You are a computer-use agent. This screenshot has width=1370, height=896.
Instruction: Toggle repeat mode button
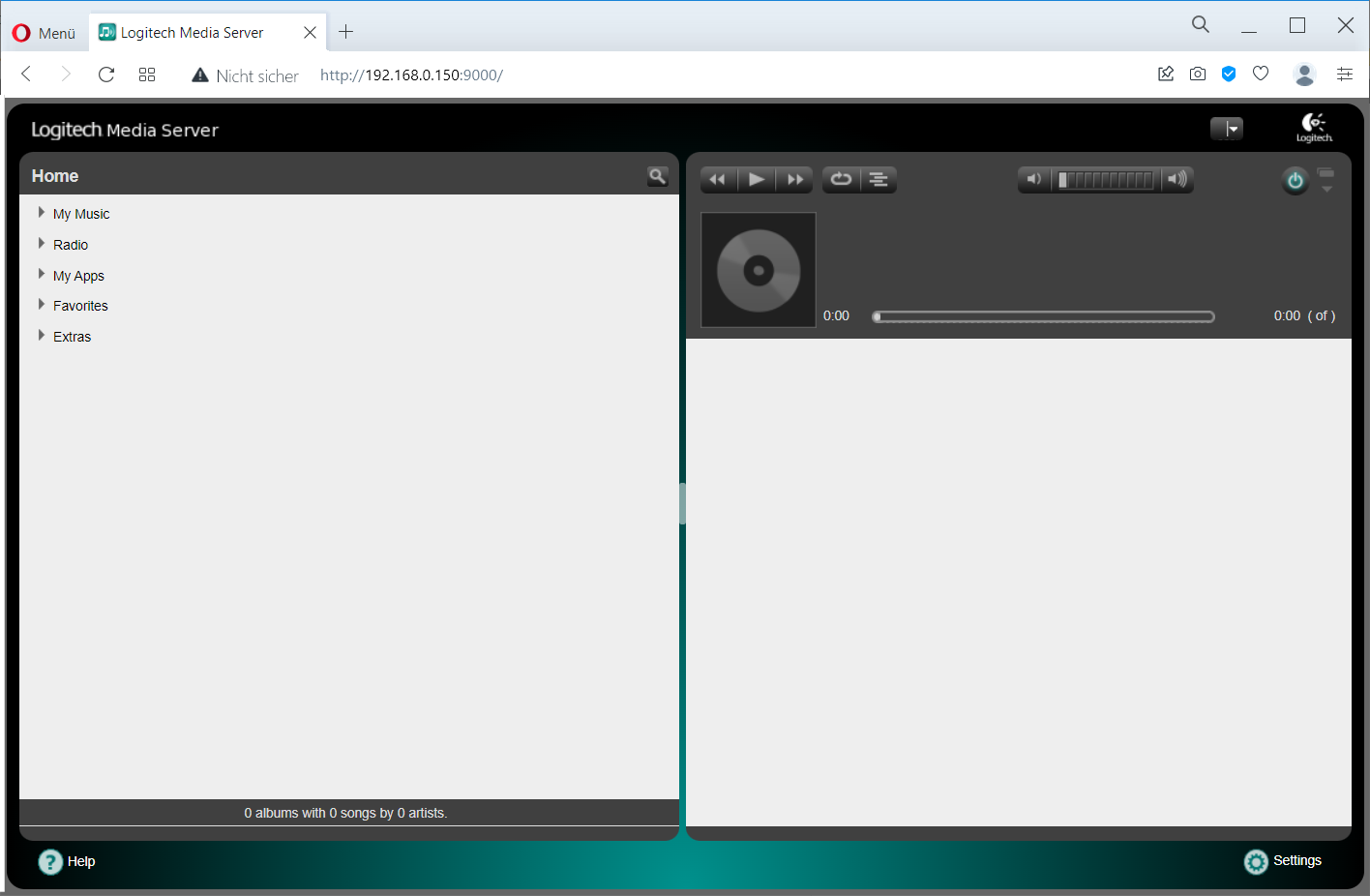(x=841, y=180)
